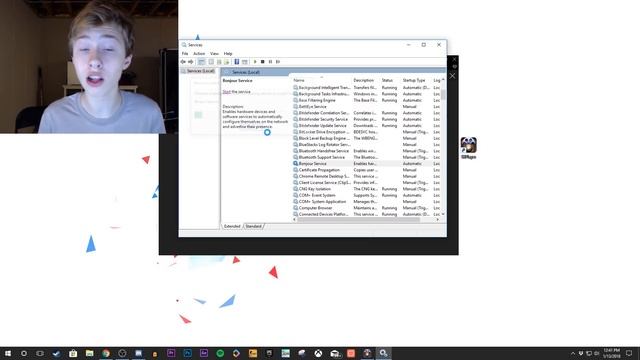Open Xbox app from the taskbar
This screenshot has width=640, height=360.
pos(318,353)
